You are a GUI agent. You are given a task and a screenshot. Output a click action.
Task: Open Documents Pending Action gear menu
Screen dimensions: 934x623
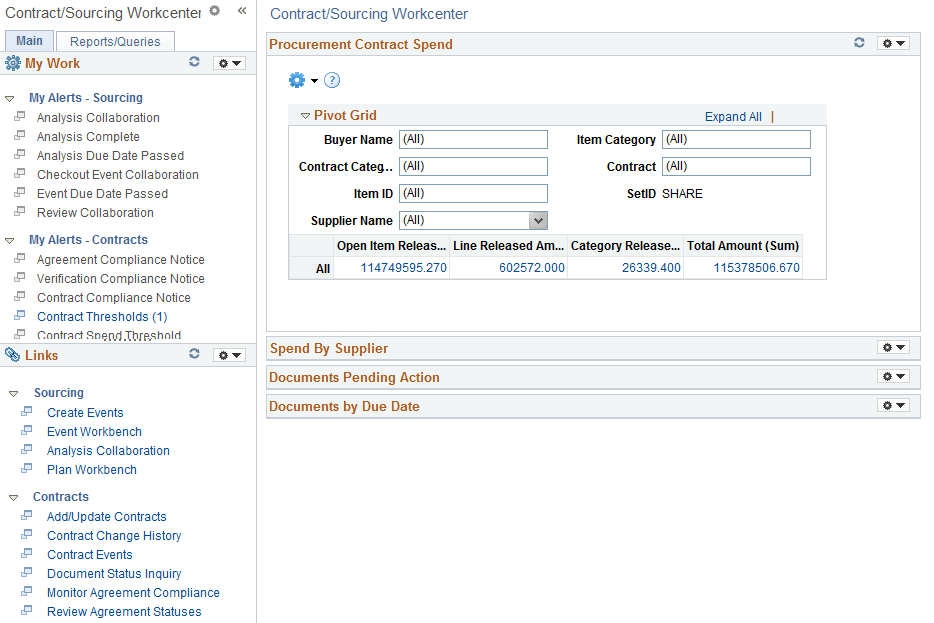click(893, 376)
